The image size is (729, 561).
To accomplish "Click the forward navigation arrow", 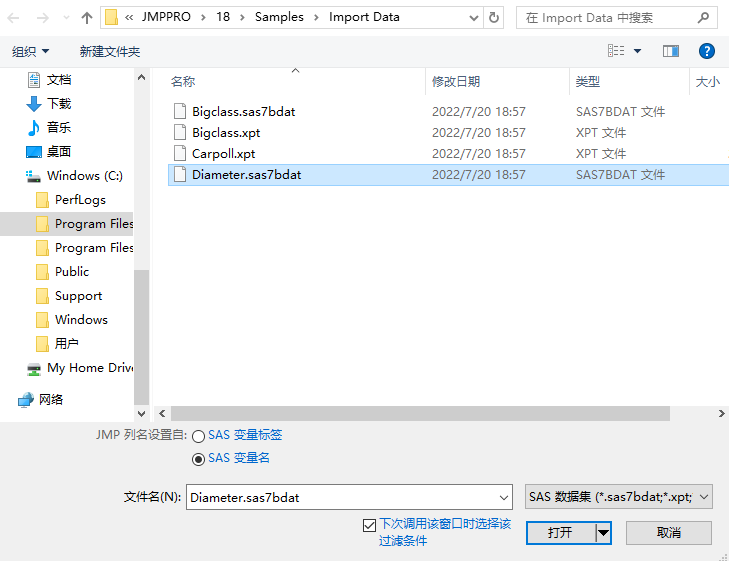I will [43, 18].
